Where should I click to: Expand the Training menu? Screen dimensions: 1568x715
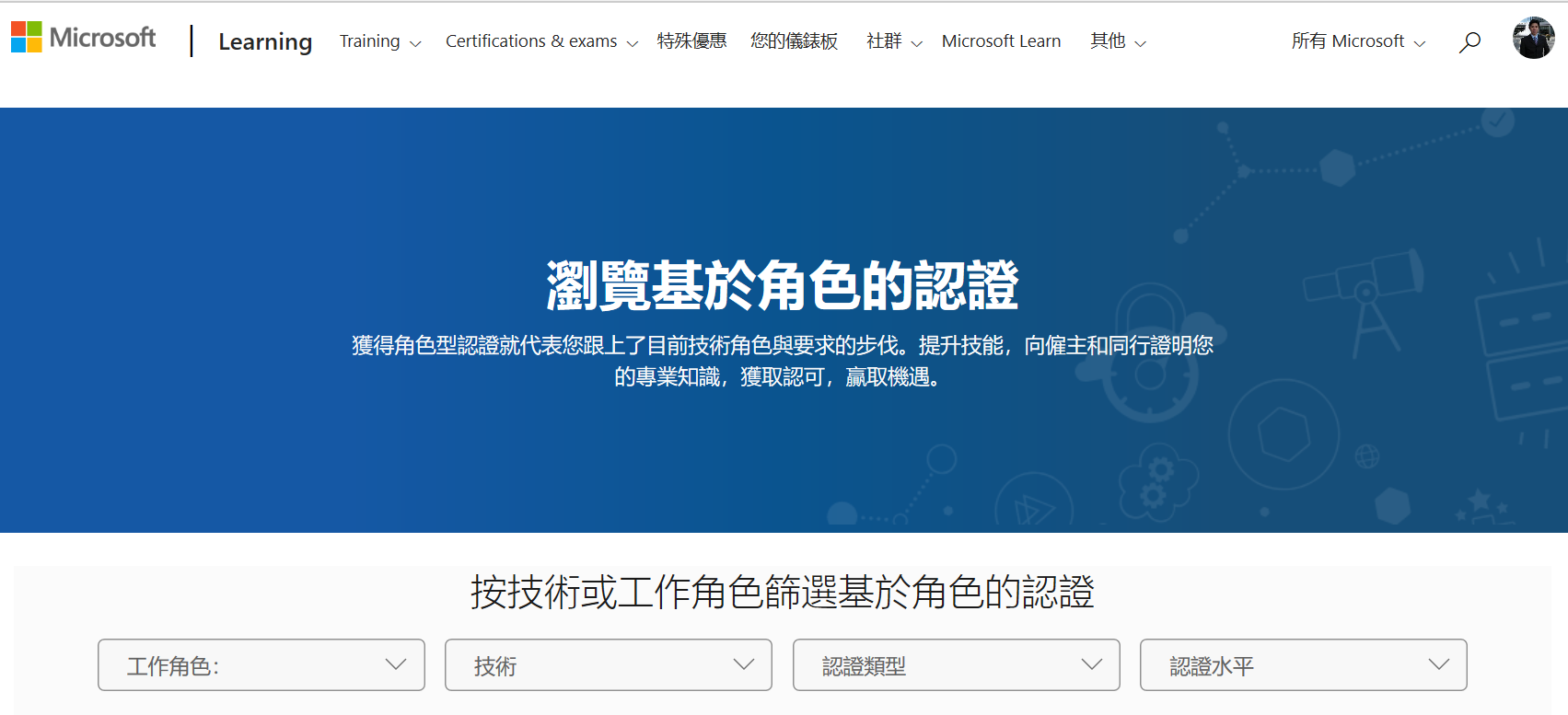(x=380, y=41)
